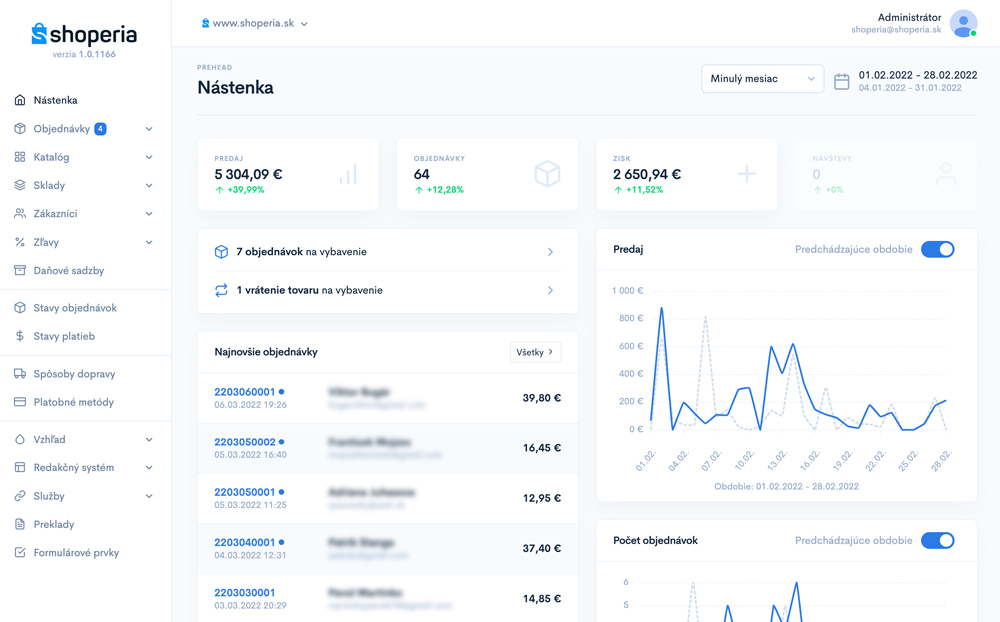Open the www.shoperia.sk store selector
This screenshot has height=622, width=1000.
pyautogui.click(x=255, y=23)
